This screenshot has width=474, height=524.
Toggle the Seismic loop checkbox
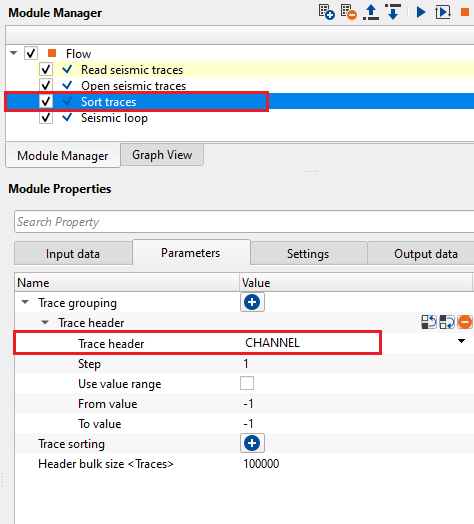click(46, 118)
